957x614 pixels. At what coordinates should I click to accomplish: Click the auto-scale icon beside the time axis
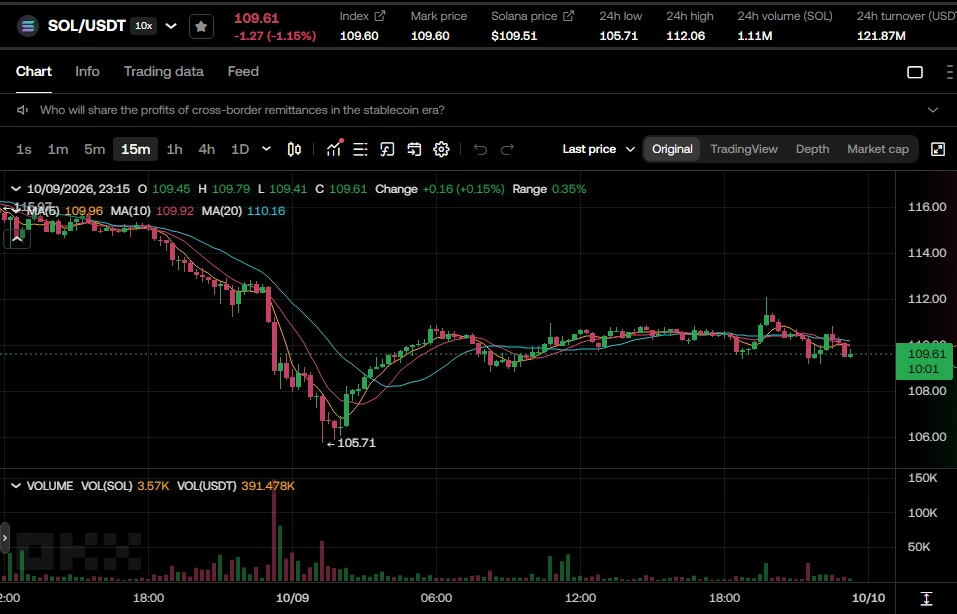coord(926,598)
